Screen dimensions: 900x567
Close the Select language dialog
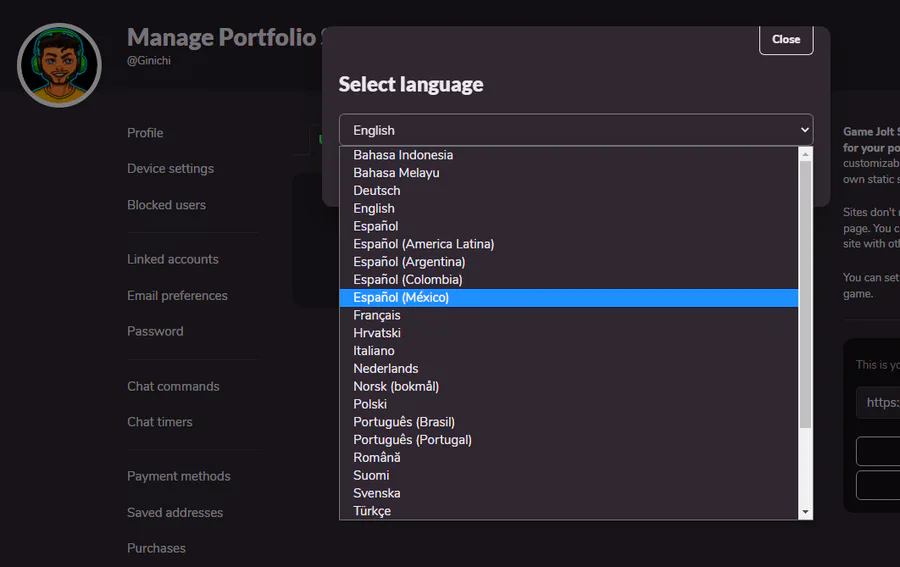pos(785,39)
